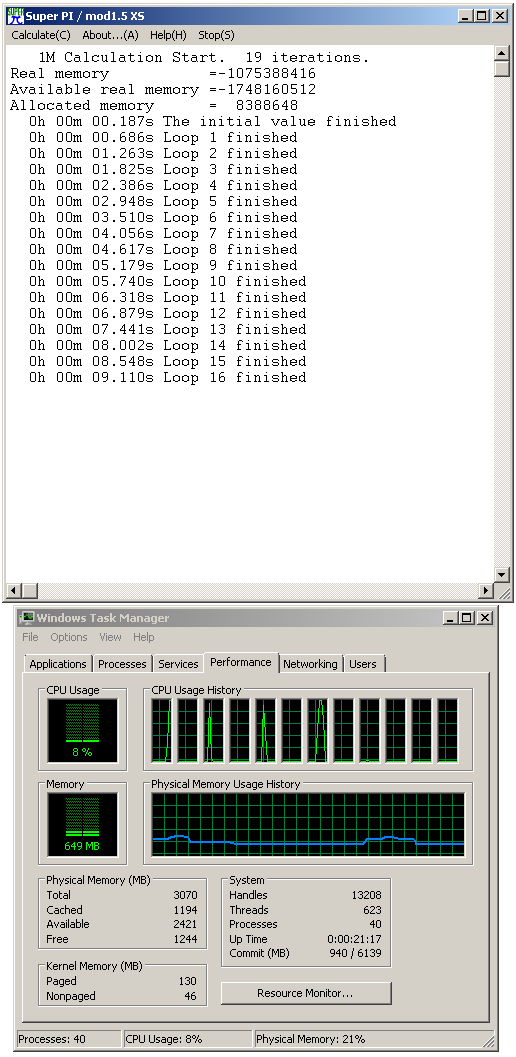This screenshot has width=516, height=1057.
Task: Maximize the Super PI window
Action: (x=482, y=15)
